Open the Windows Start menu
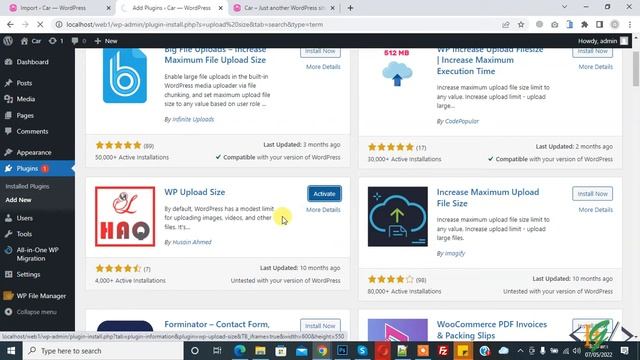The width and height of the screenshot is (640, 360). point(11,351)
